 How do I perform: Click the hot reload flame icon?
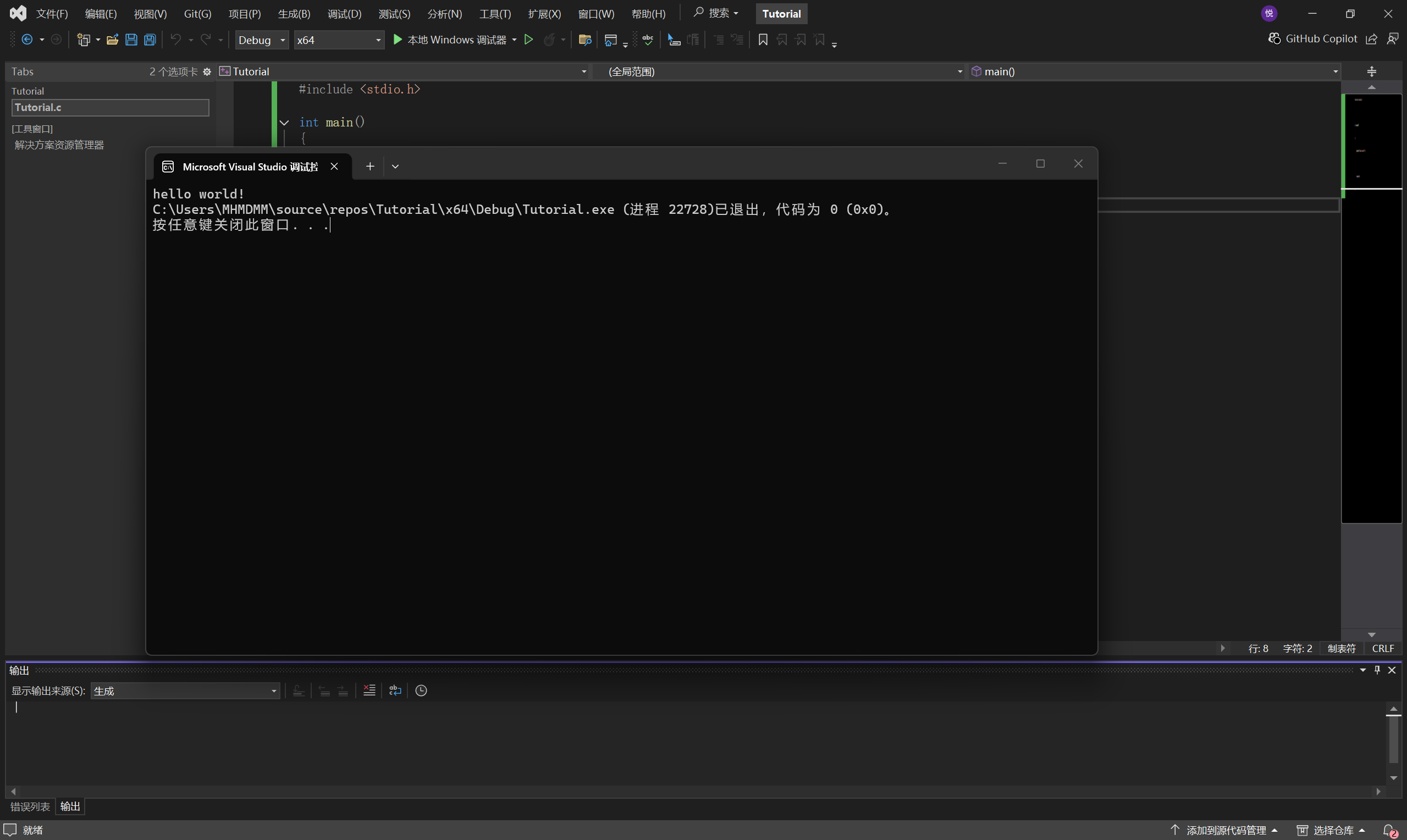click(x=549, y=40)
